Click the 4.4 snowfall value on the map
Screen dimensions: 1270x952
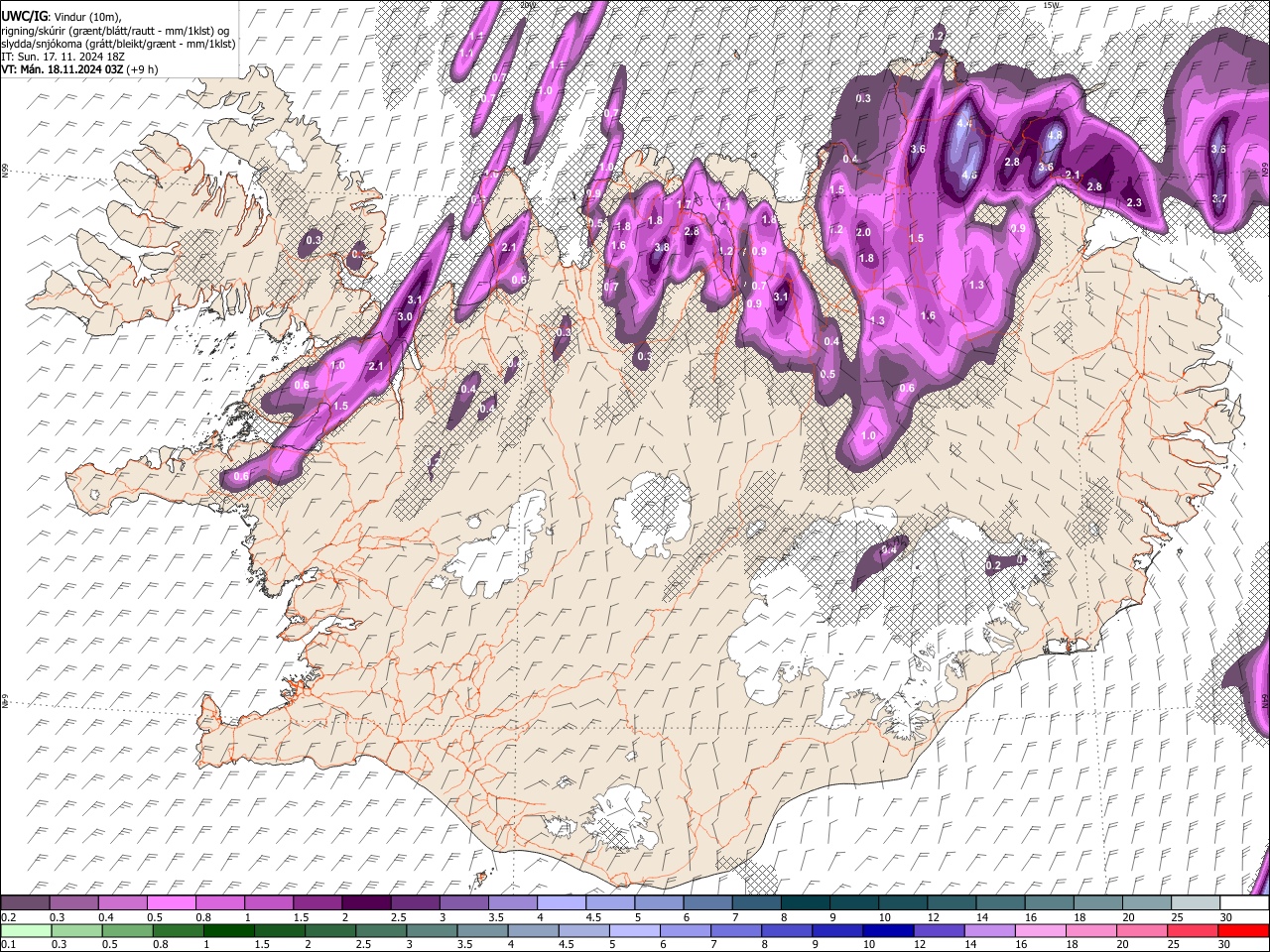(965, 124)
